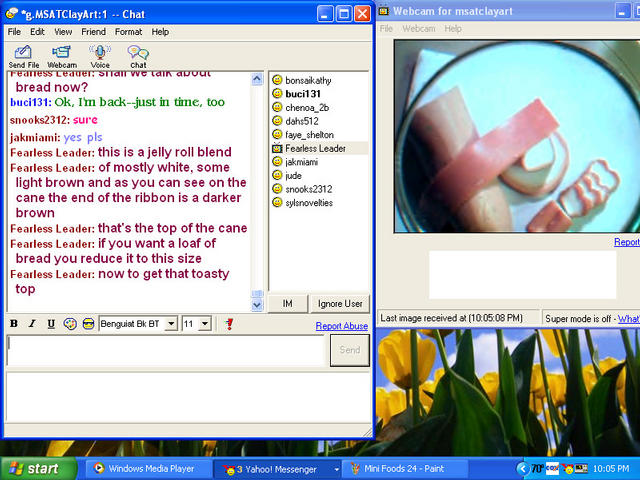Viewport: 640px width, 480px height.
Task: Open the emoticon picker with sunglasses smiley
Action: (88, 324)
